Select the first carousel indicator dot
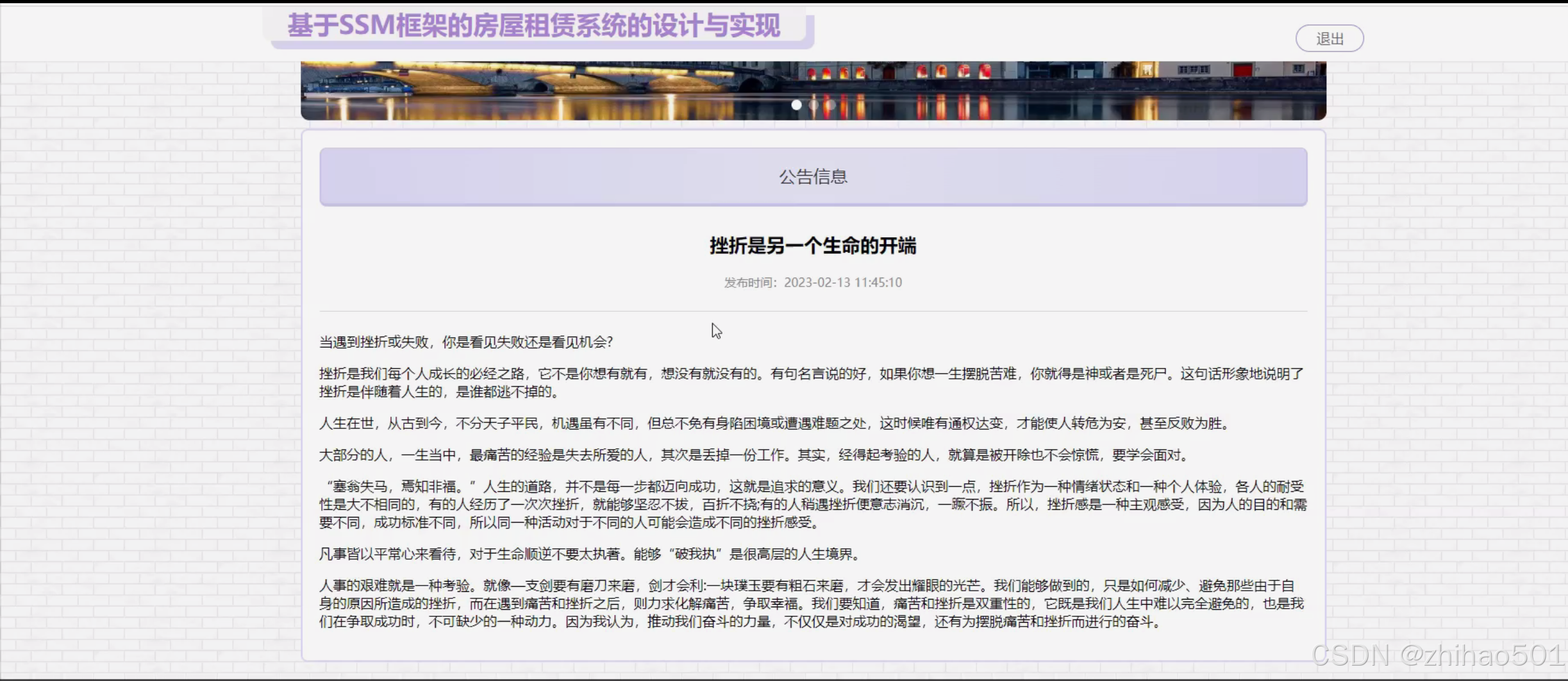The height and width of the screenshot is (681, 1568). click(796, 105)
